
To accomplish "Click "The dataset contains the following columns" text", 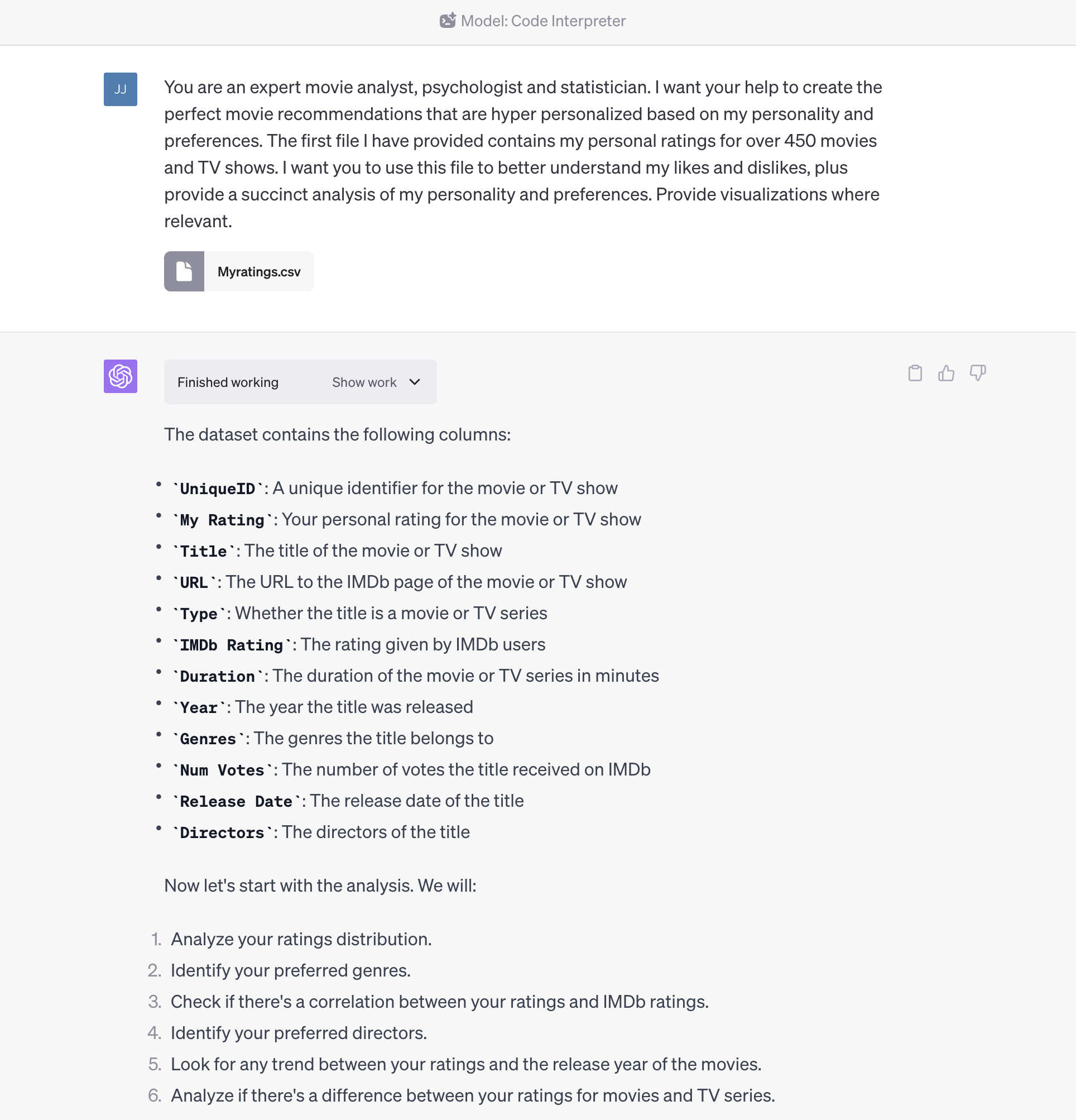I will 337,434.
